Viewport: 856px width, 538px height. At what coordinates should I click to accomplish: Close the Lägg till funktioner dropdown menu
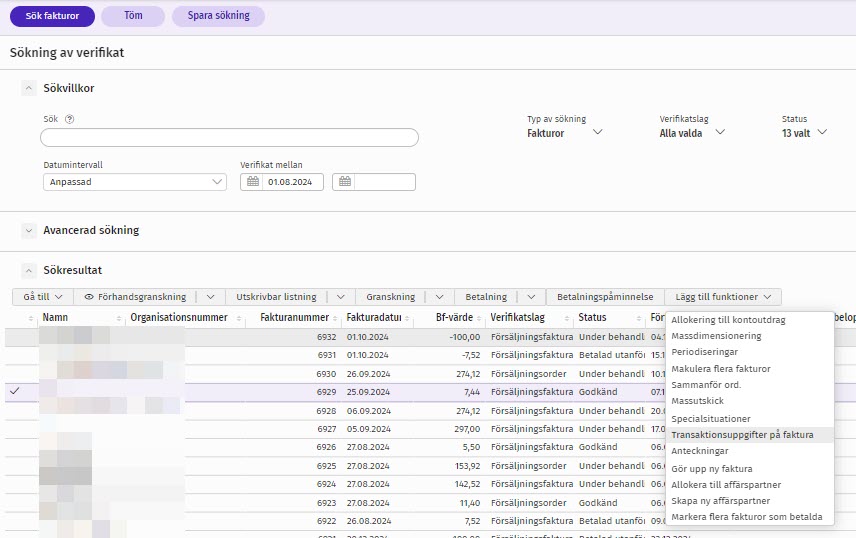(x=723, y=297)
